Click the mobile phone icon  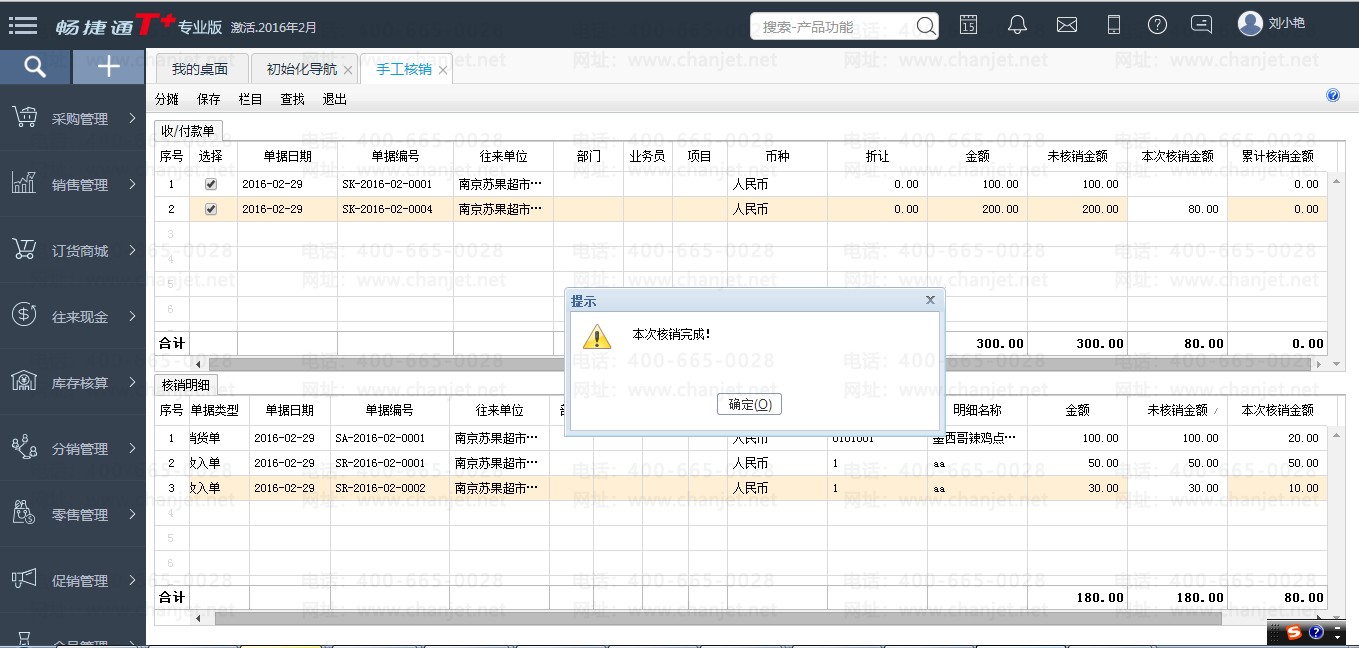[1114, 25]
